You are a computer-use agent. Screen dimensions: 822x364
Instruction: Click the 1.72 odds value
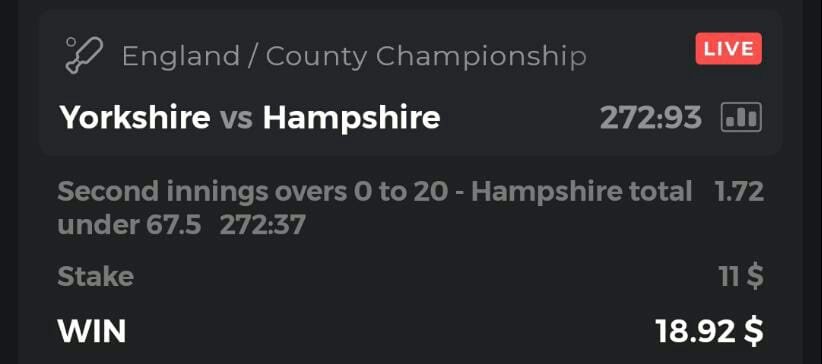pyautogui.click(x=739, y=192)
